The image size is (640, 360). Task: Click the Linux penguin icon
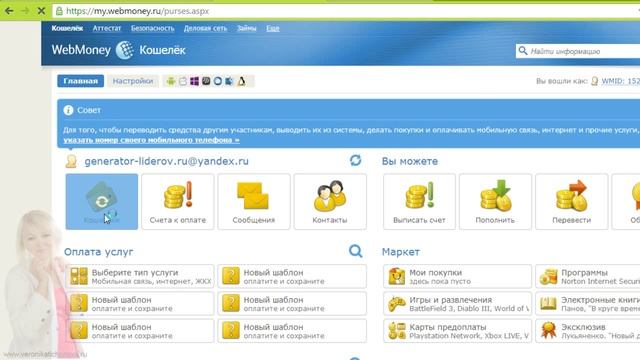[x=242, y=81]
